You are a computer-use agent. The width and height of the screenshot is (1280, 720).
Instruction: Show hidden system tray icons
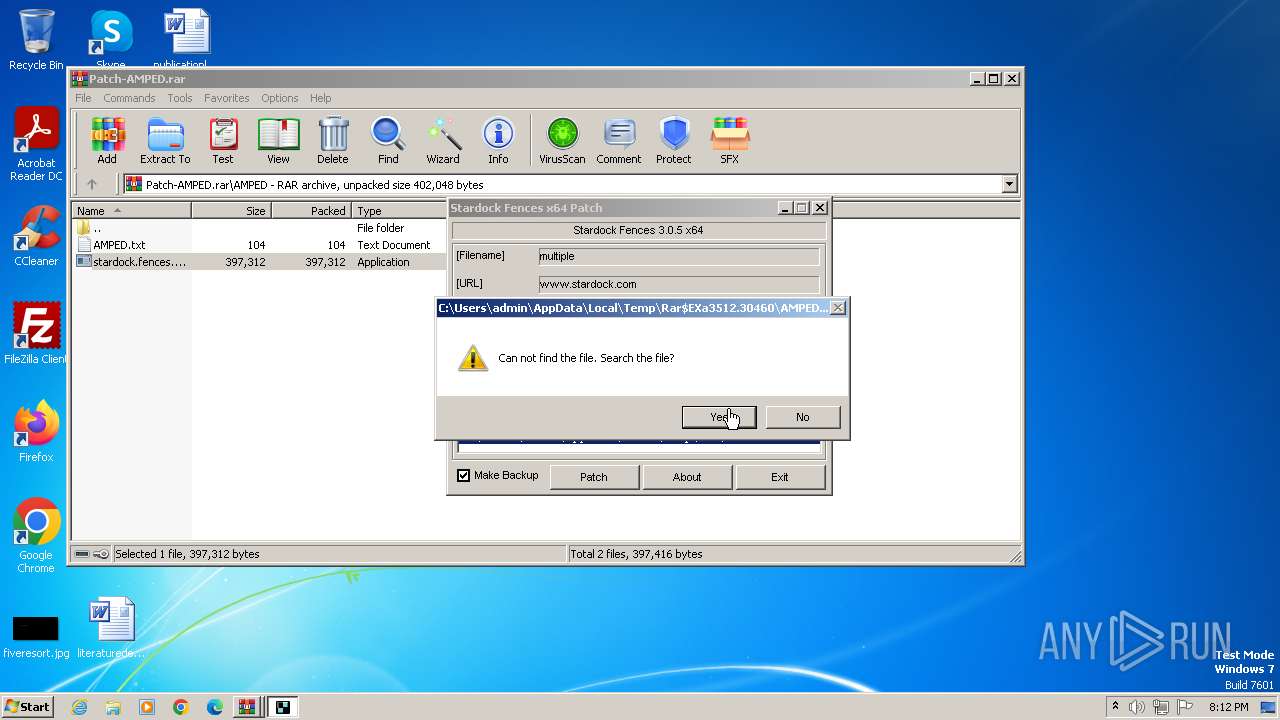tap(1115, 707)
